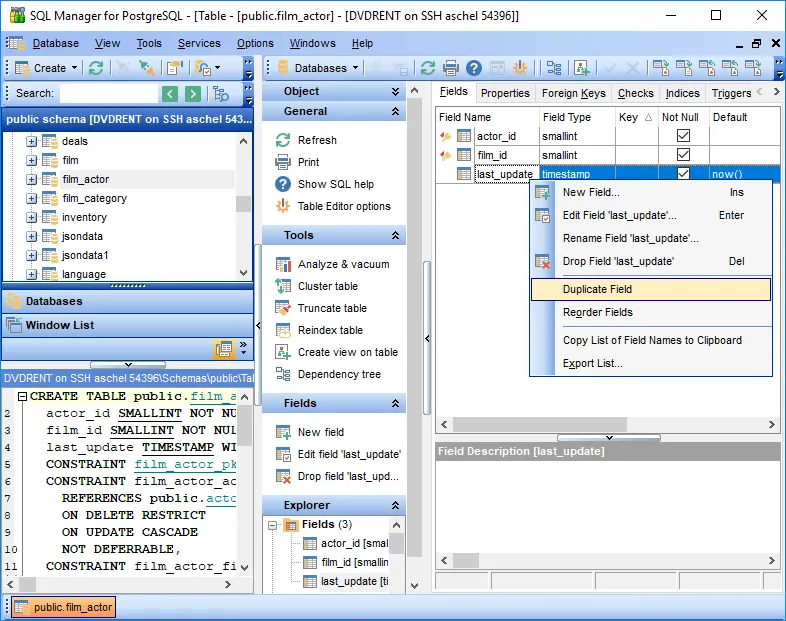
Task: Click the Databases cylinder icon
Action: click(283, 68)
